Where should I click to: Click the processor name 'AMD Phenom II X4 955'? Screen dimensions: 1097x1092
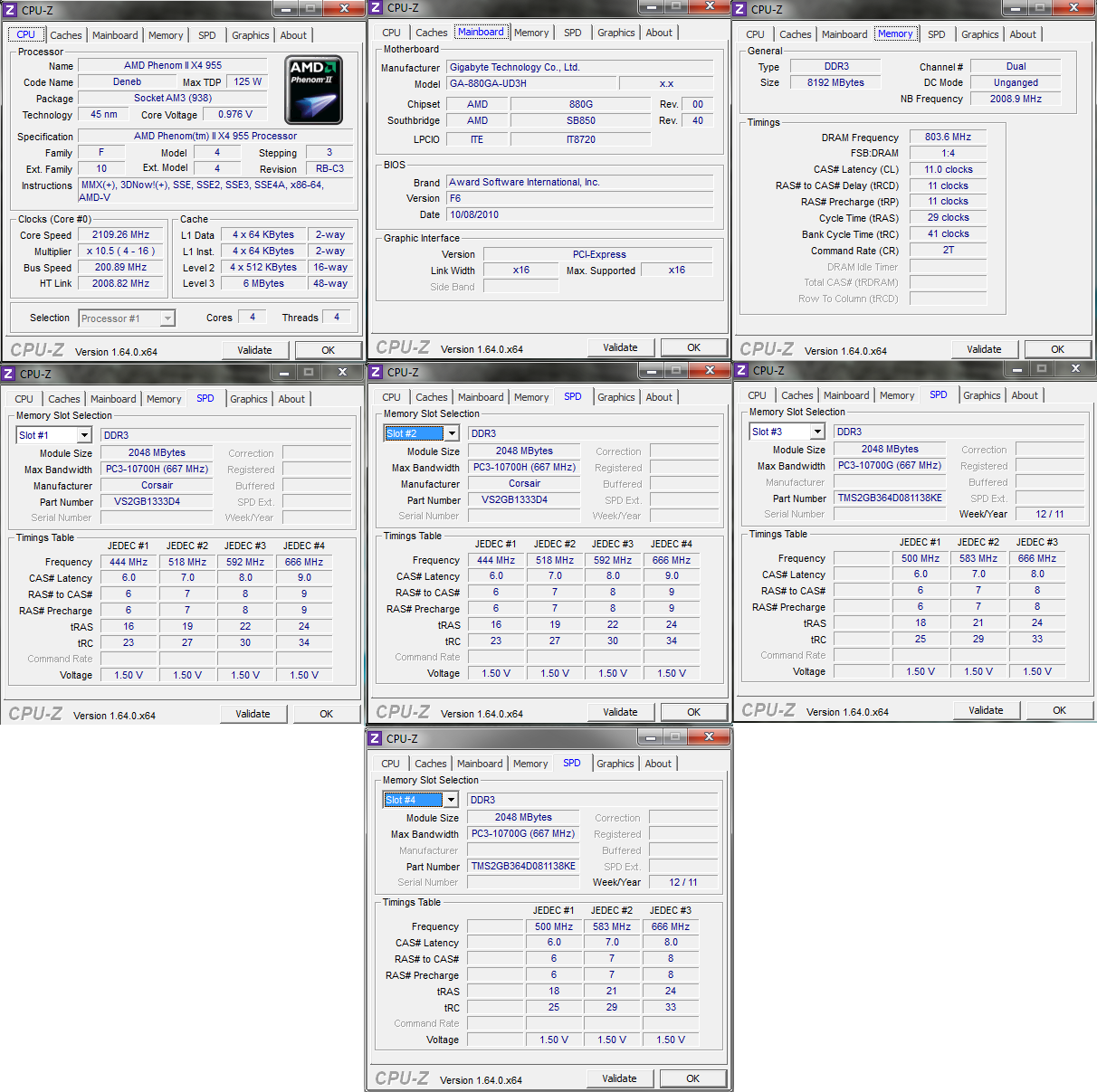click(173, 65)
